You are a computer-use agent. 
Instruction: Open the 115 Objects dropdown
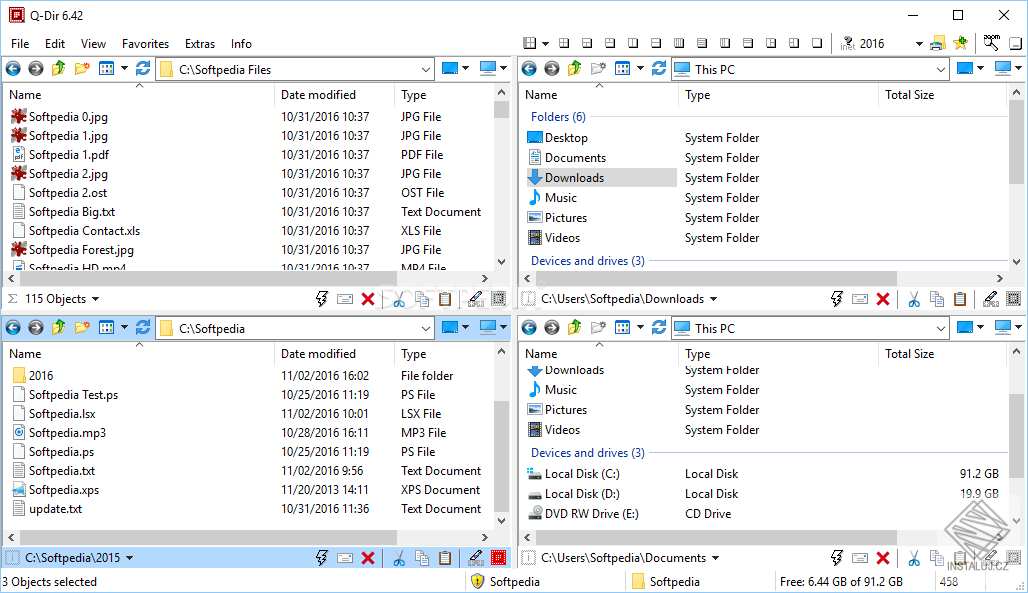pyautogui.click(x=95, y=299)
